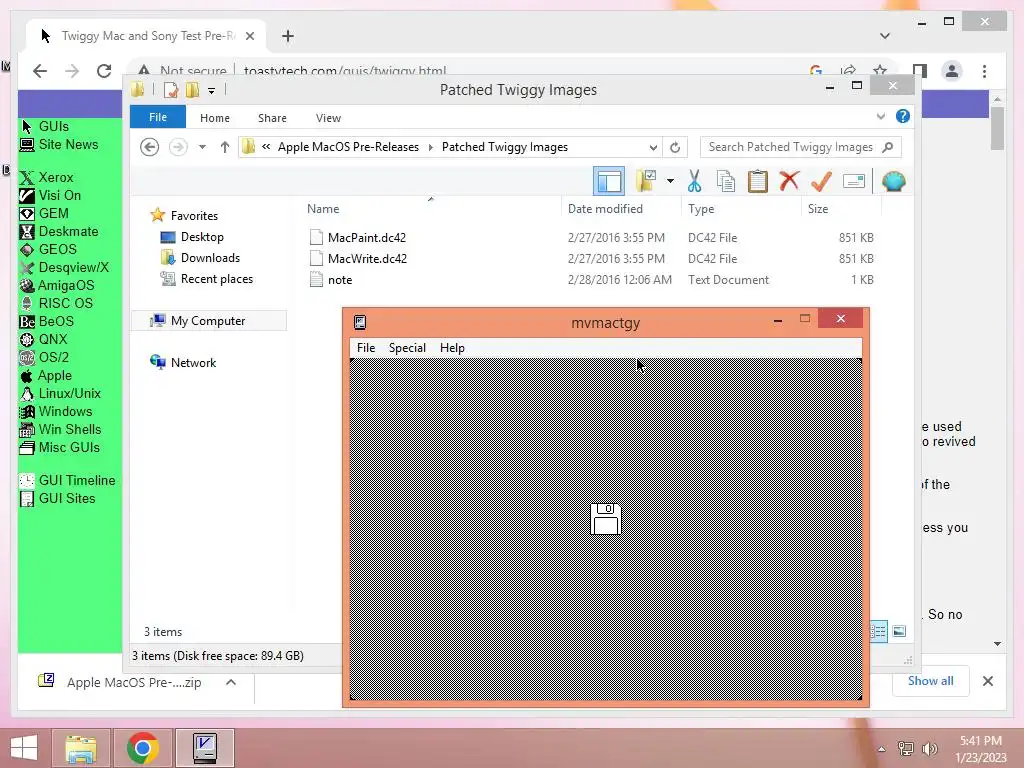
Task: Open the Share ribbon tab
Action: pyautogui.click(x=272, y=118)
